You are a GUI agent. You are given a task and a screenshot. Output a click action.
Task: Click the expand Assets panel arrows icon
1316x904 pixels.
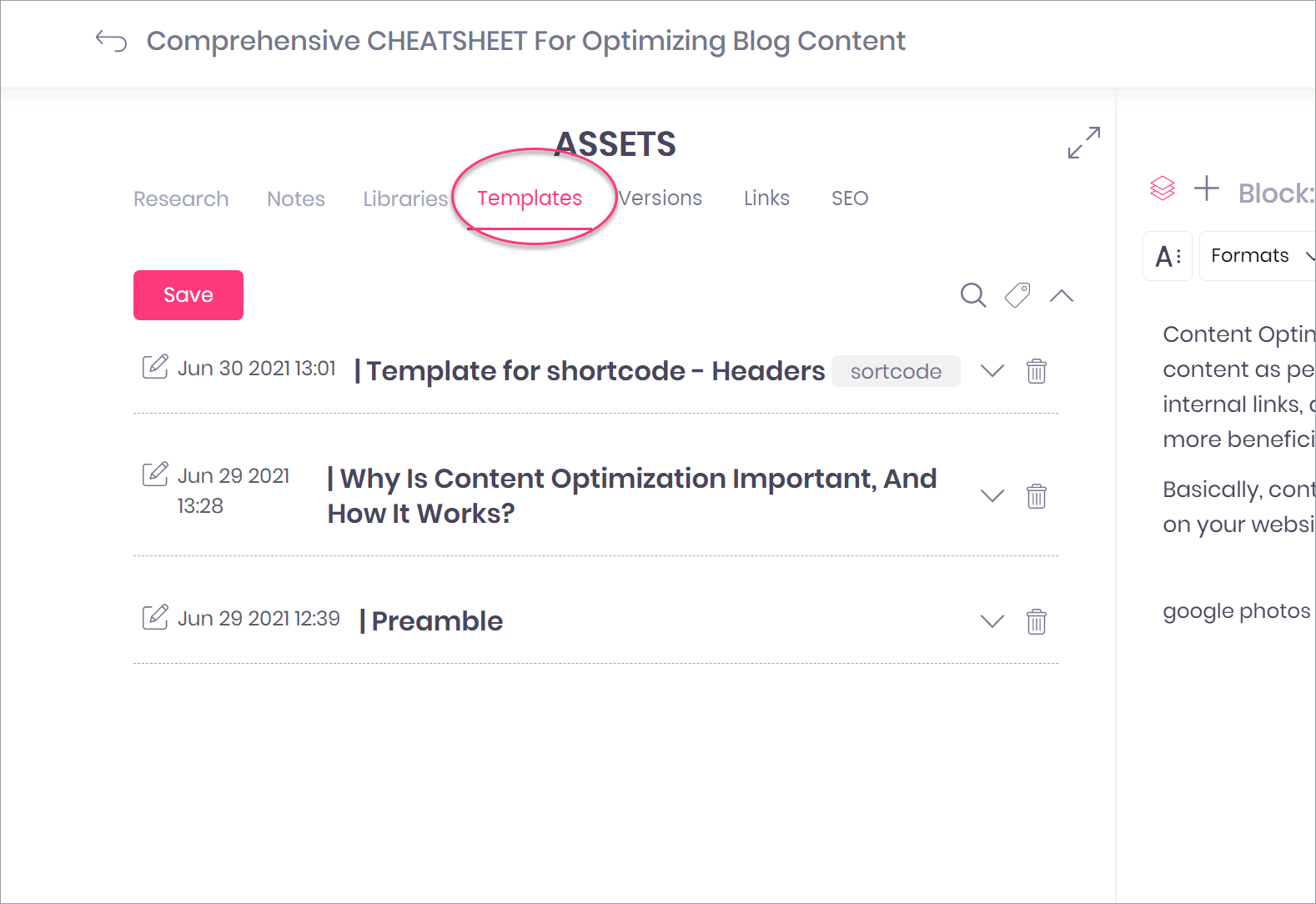1084,143
